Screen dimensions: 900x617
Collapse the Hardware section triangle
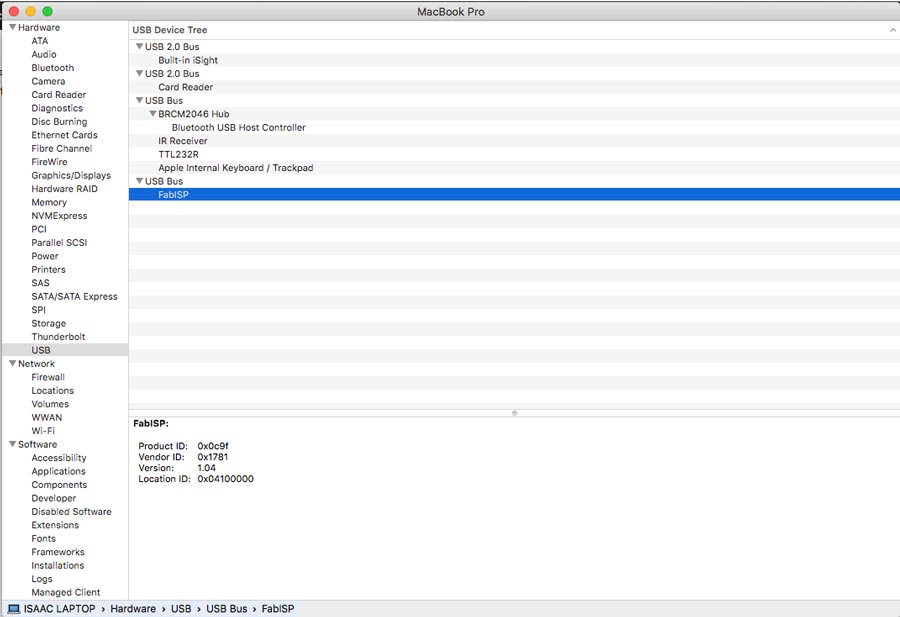click(12, 28)
